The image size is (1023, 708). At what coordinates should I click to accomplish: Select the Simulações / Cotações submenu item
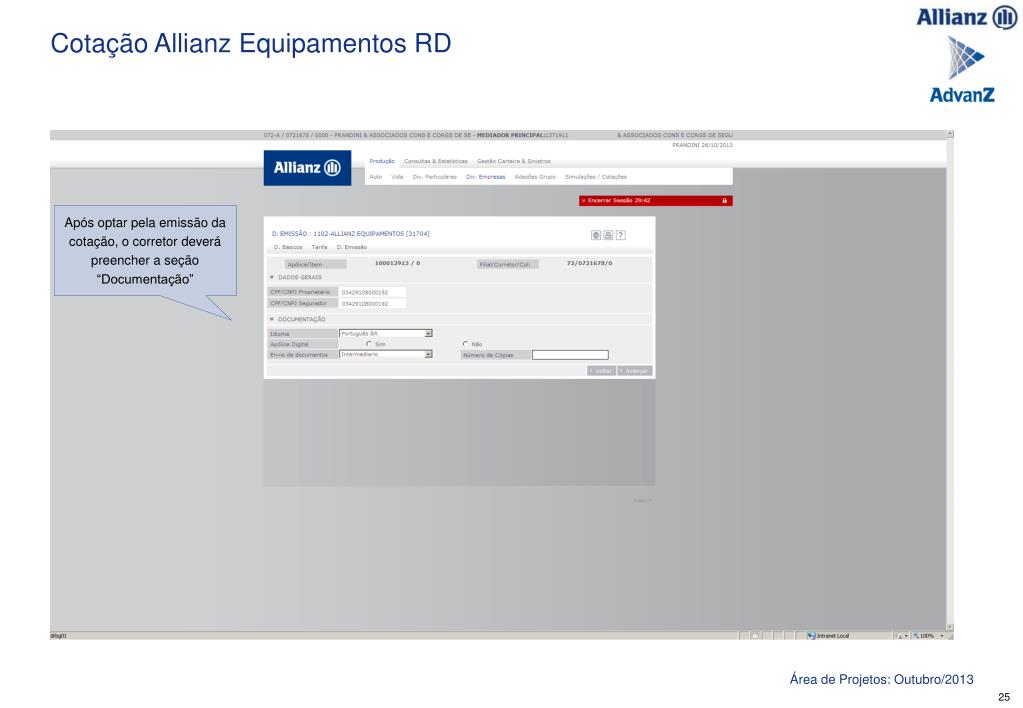tap(596, 177)
